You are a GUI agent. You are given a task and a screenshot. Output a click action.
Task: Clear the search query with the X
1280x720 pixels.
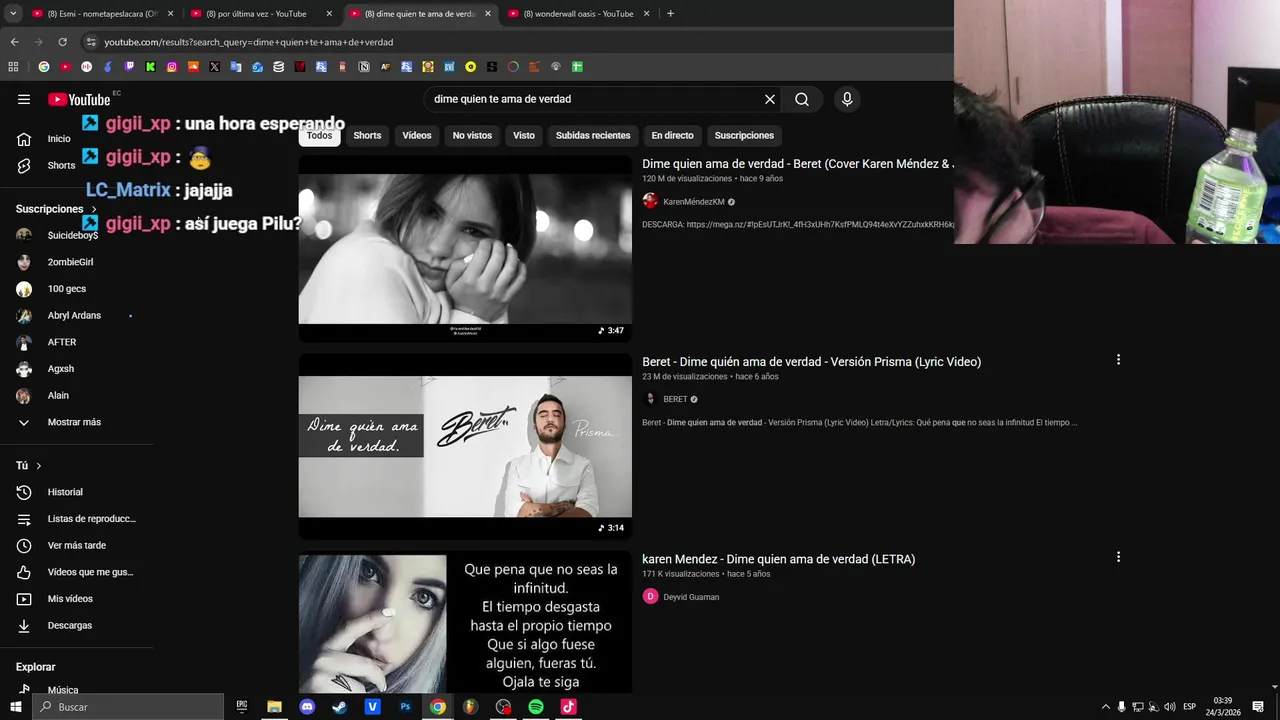(x=770, y=99)
